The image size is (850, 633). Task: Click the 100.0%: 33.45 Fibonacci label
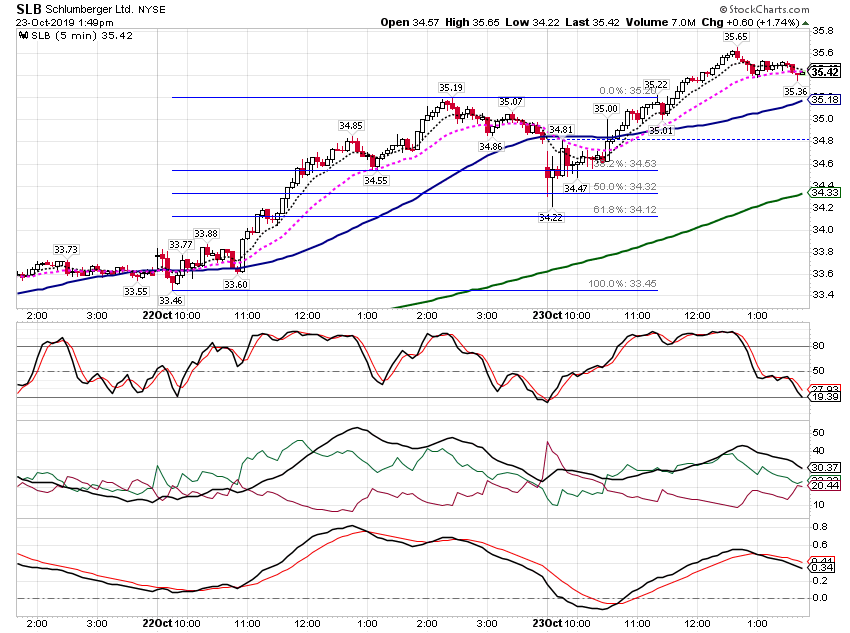point(622,284)
